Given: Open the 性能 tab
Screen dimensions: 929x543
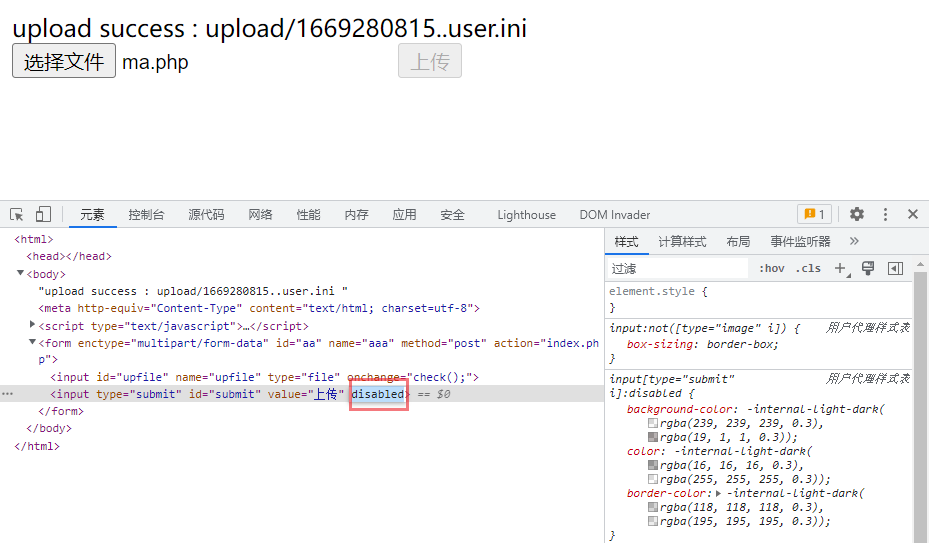Looking at the screenshot, I should pos(308,215).
